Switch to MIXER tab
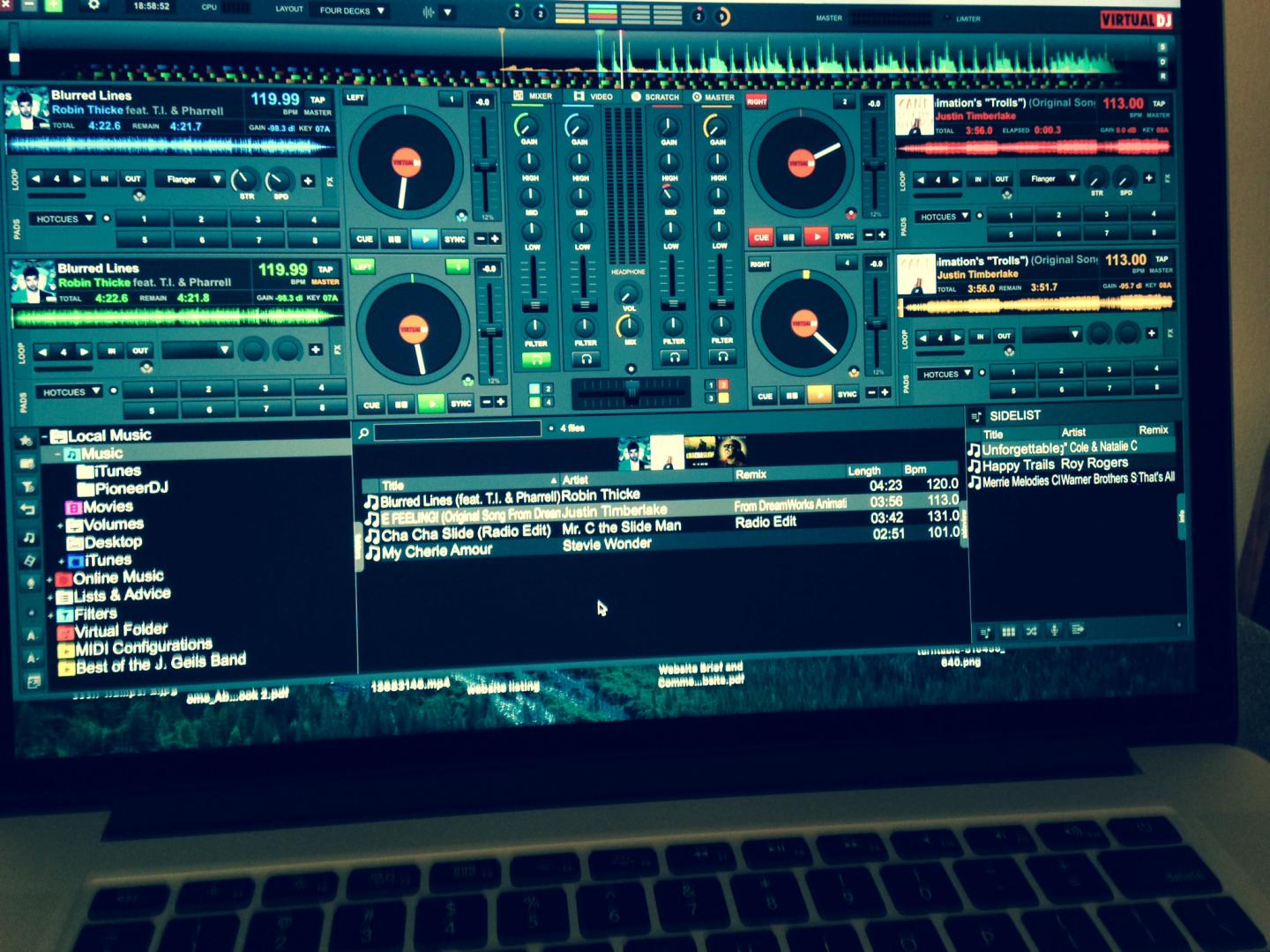This screenshot has height=952, width=1270. click(x=534, y=96)
